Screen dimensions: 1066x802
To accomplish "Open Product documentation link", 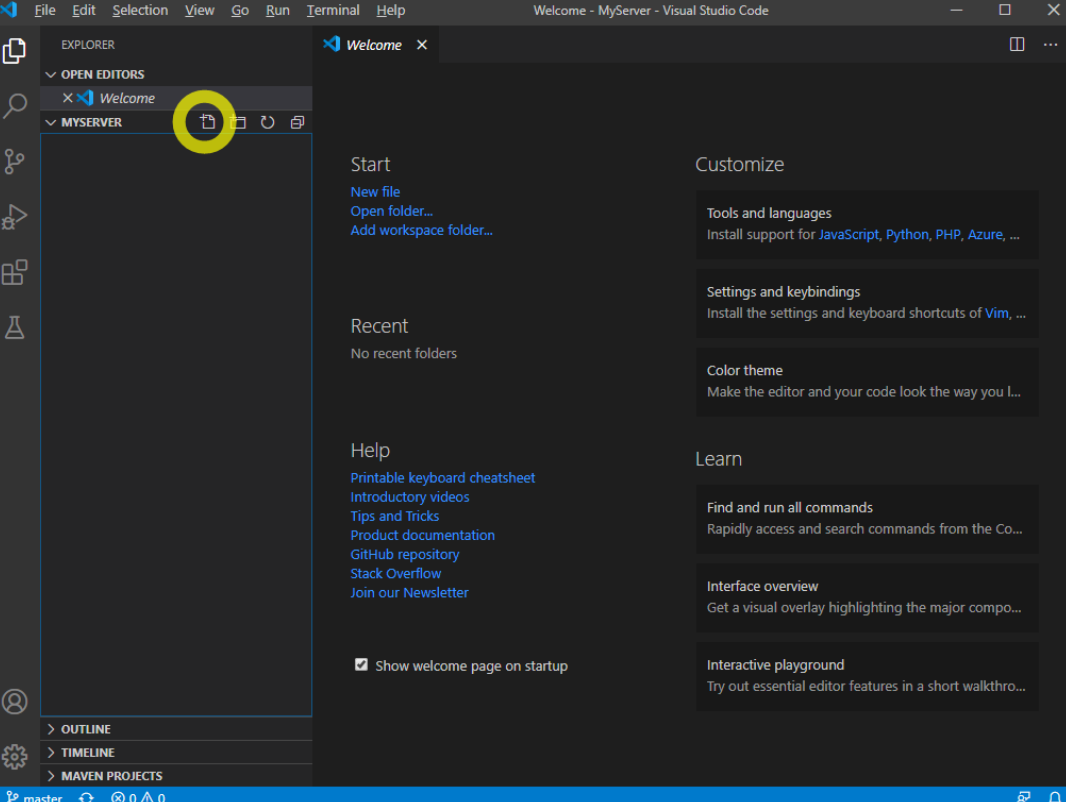I will pos(423,535).
